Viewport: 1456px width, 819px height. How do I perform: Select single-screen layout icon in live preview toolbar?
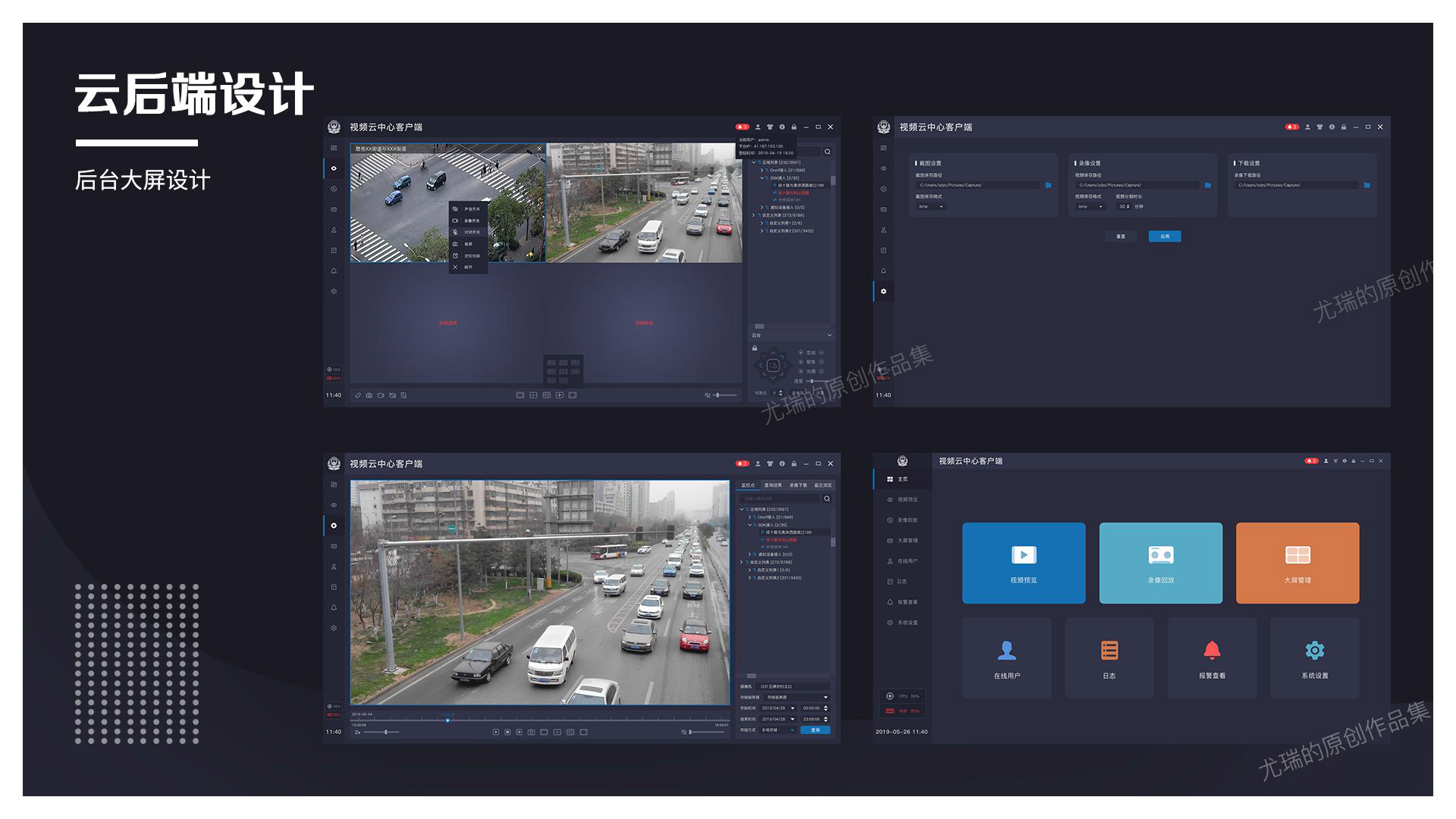tap(520, 395)
